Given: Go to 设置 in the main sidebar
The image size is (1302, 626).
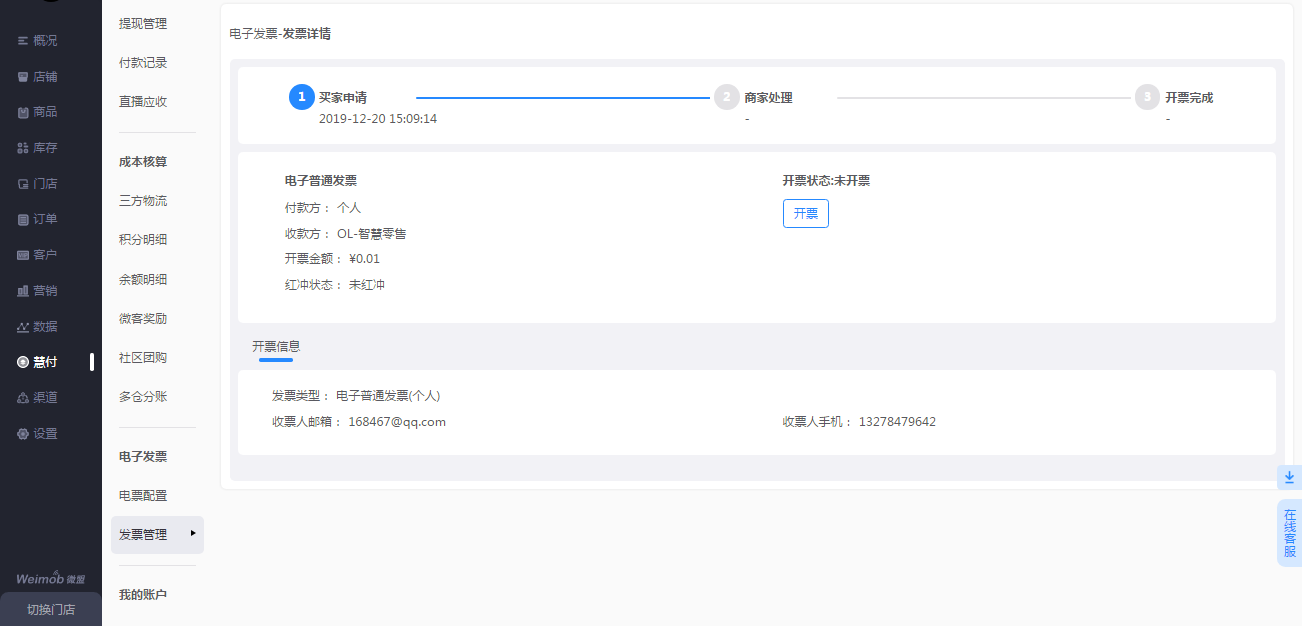Looking at the screenshot, I should (x=45, y=434).
